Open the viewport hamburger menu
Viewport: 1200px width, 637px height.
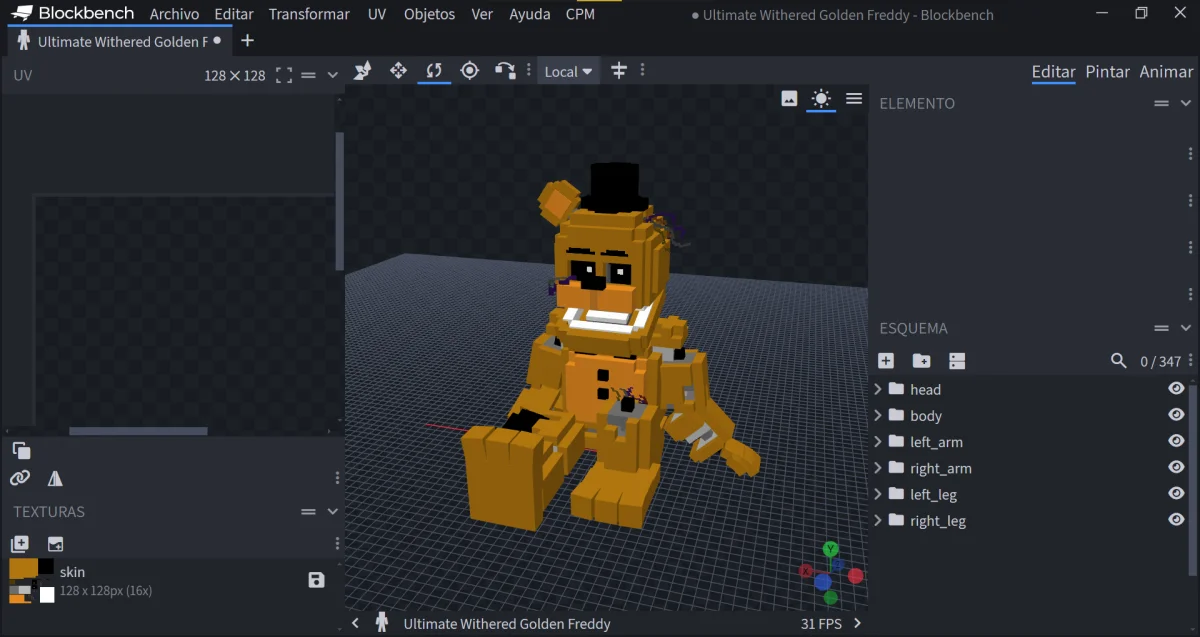(x=854, y=98)
